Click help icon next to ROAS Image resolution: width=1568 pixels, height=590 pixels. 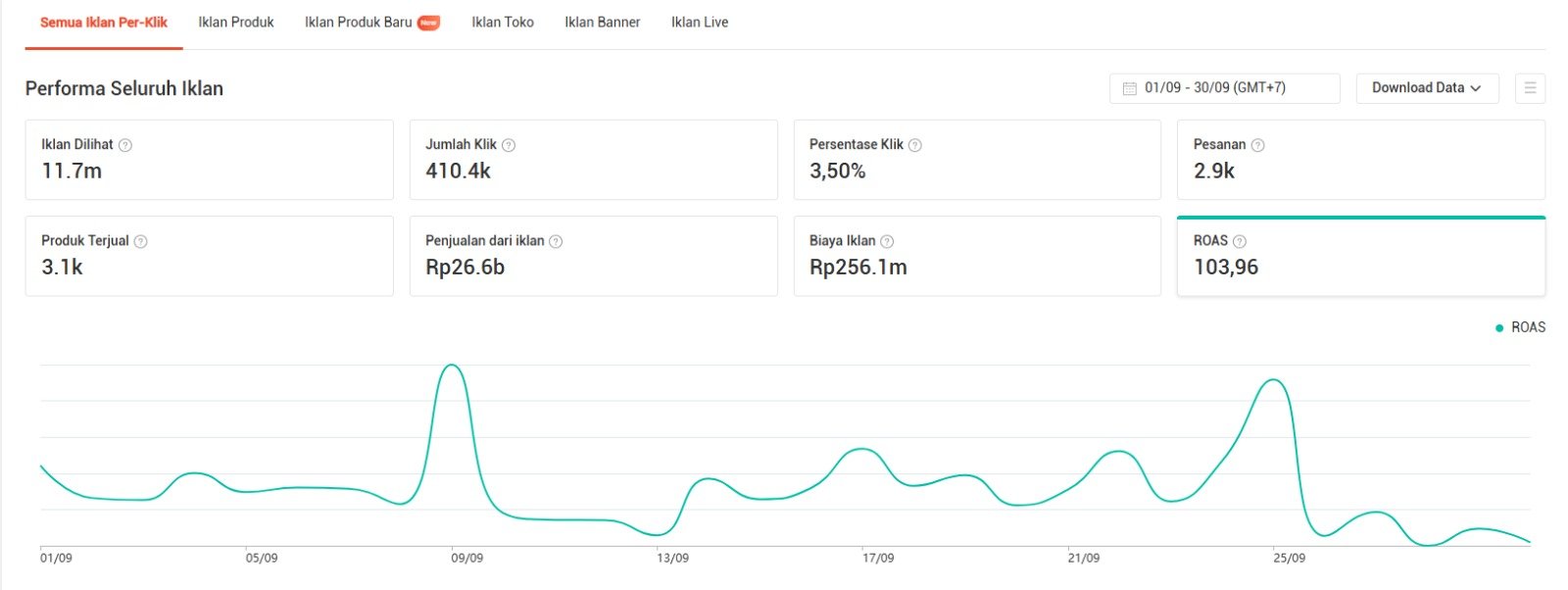pyautogui.click(x=1240, y=241)
